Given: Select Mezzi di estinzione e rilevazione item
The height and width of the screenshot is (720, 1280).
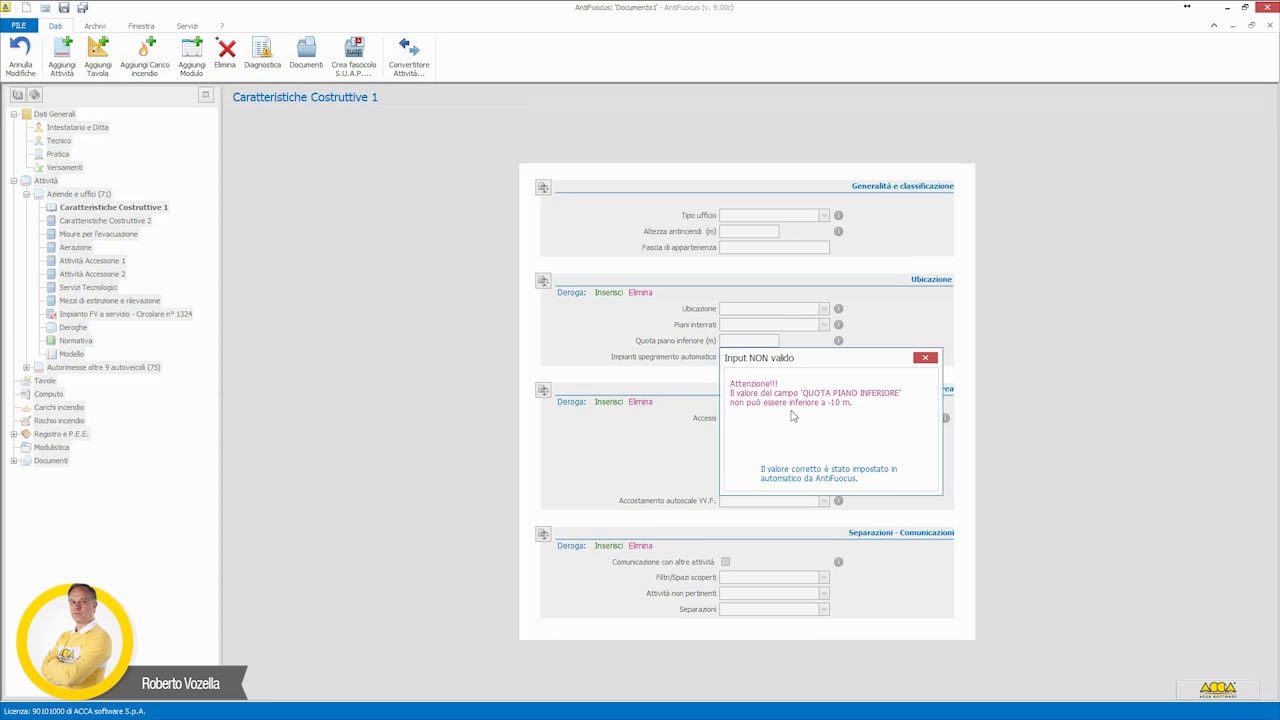Looking at the screenshot, I should (x=109, y=300).
